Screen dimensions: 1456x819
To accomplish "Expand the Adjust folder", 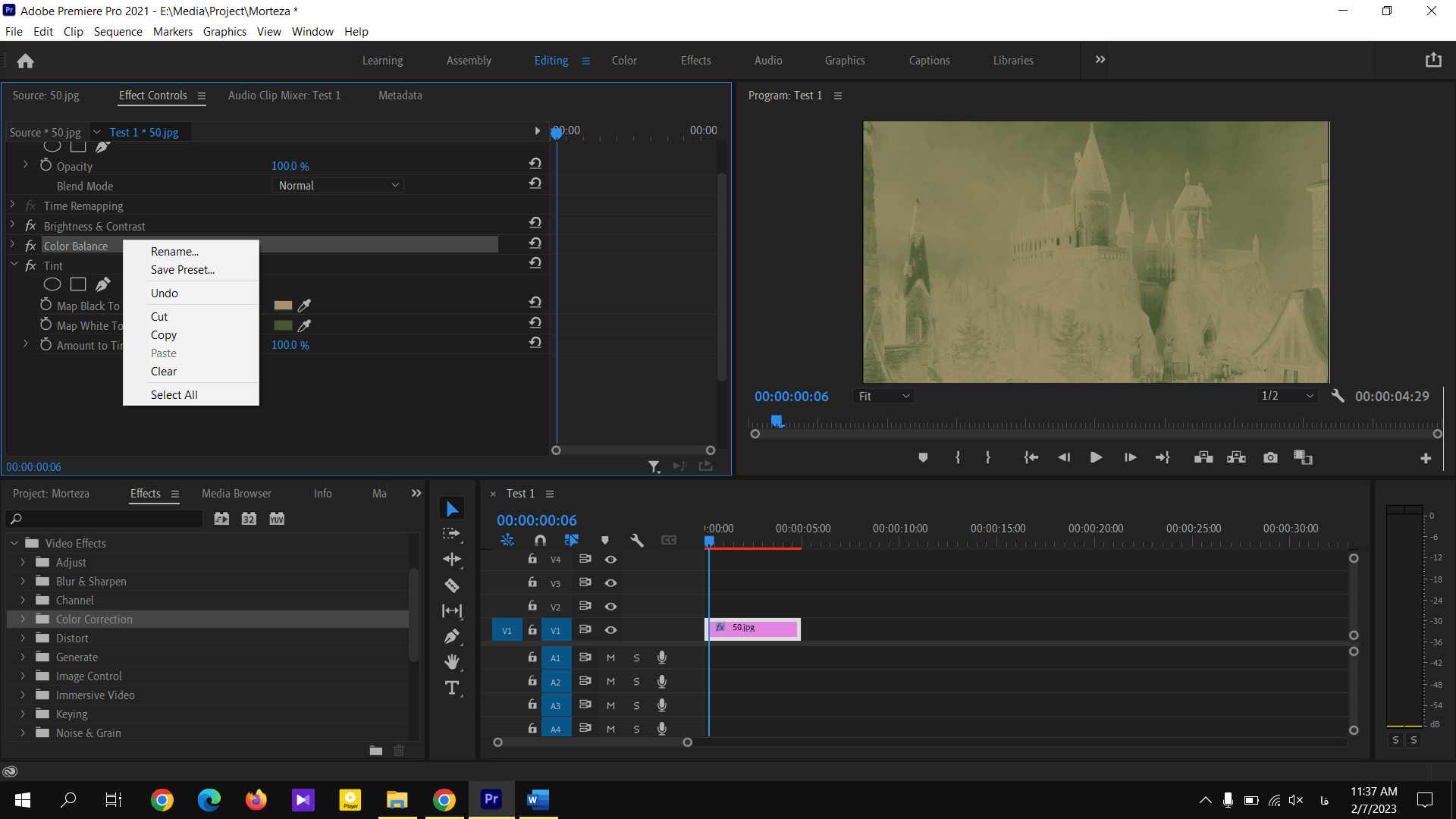I will coord(23,562).
